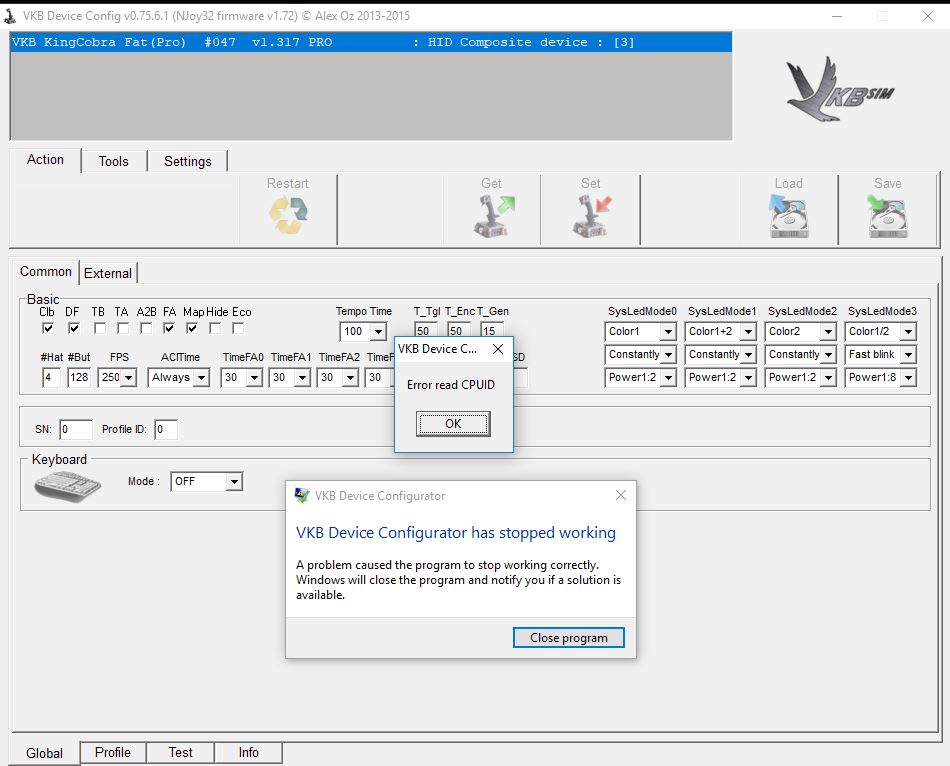Click the SN input field
Screen dimensions: 950x766
pos(75,430)
